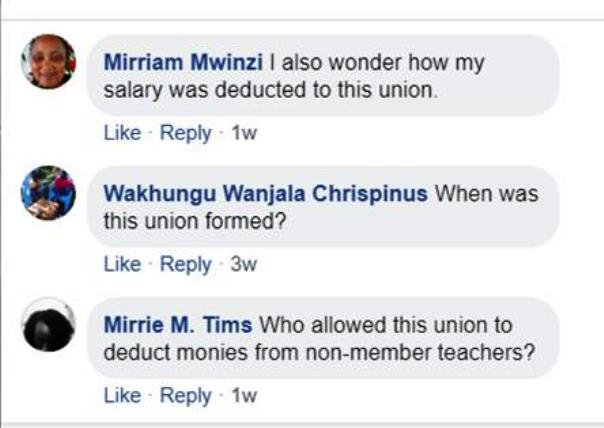
Task: Click the text 'salary was deducted to this union.'
Action: click(x=272, y=90)
